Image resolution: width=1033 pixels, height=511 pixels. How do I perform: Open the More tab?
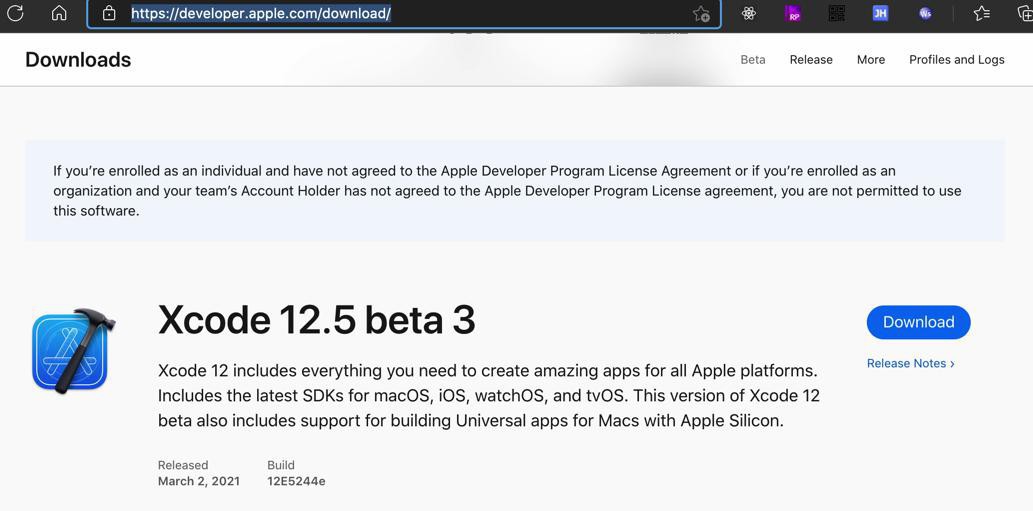[x=871, y=59]
